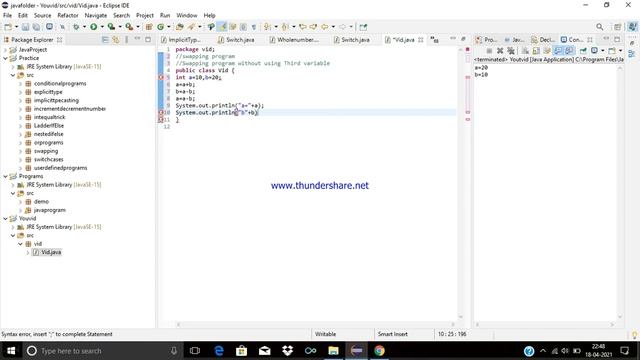
Task: Select the LadderIfElse package
Action: (49, 126)
